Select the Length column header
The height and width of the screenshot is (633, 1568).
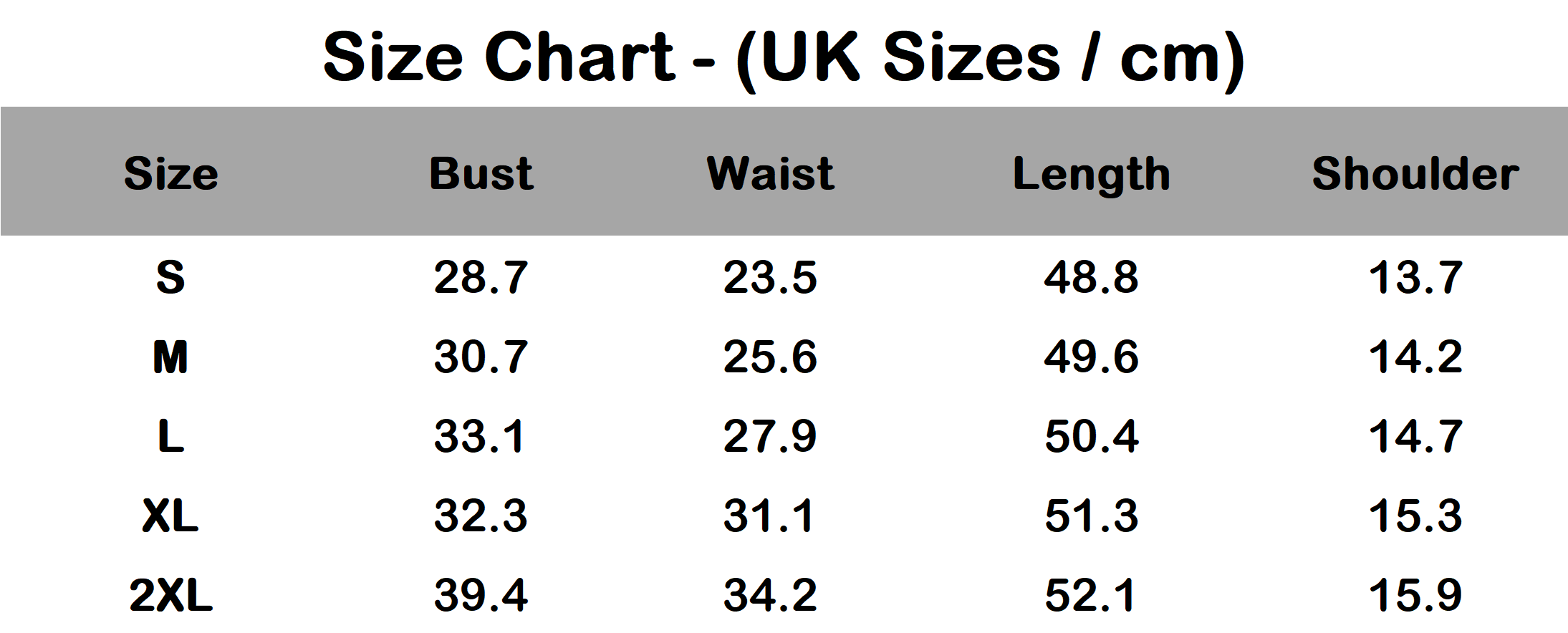click(1091, 175)
